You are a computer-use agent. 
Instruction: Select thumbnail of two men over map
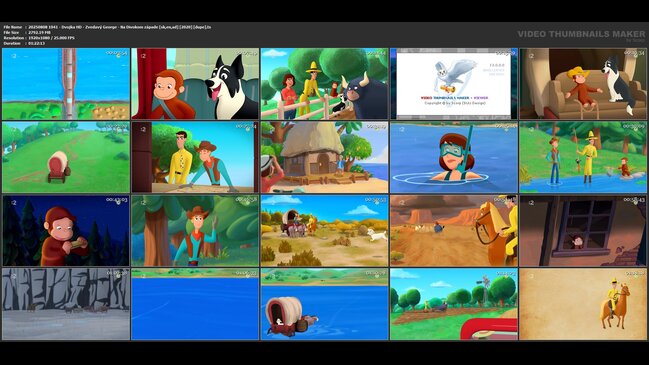(195, 157)
